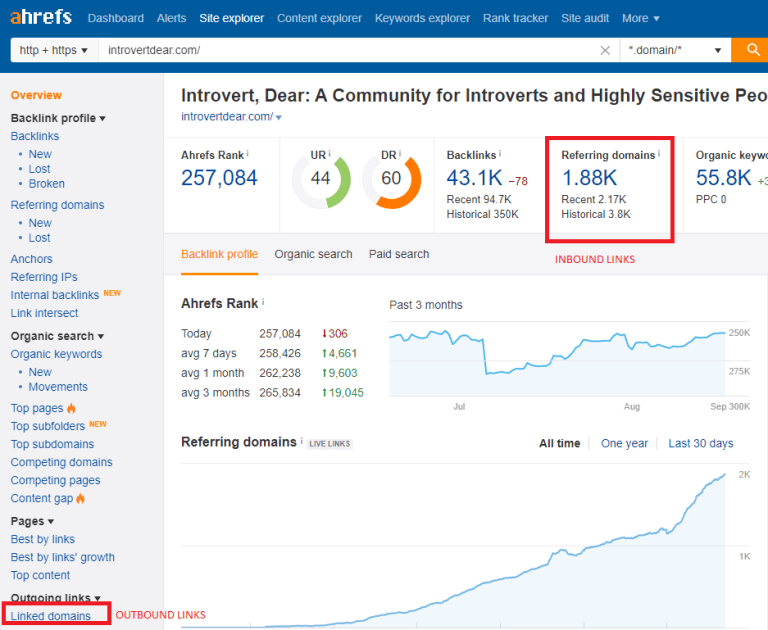The height and width of the screenshot is (630, 768).
Task: Click info icon next to Backlinks metric
Action: pos(500,154)
